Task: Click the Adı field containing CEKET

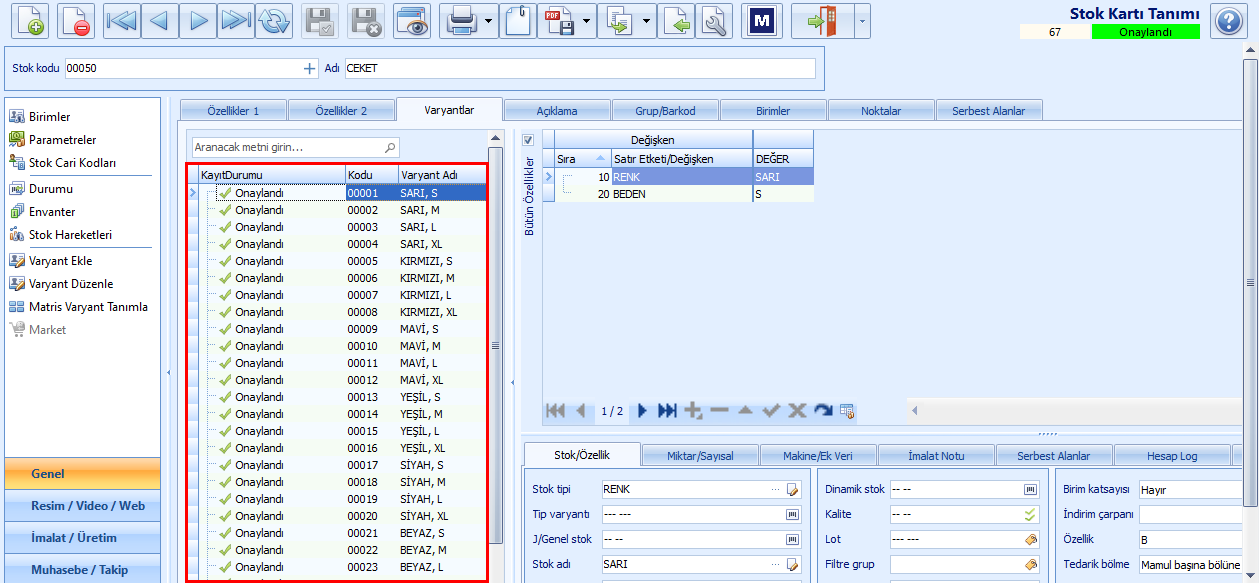Action: (x=580, y=68)
